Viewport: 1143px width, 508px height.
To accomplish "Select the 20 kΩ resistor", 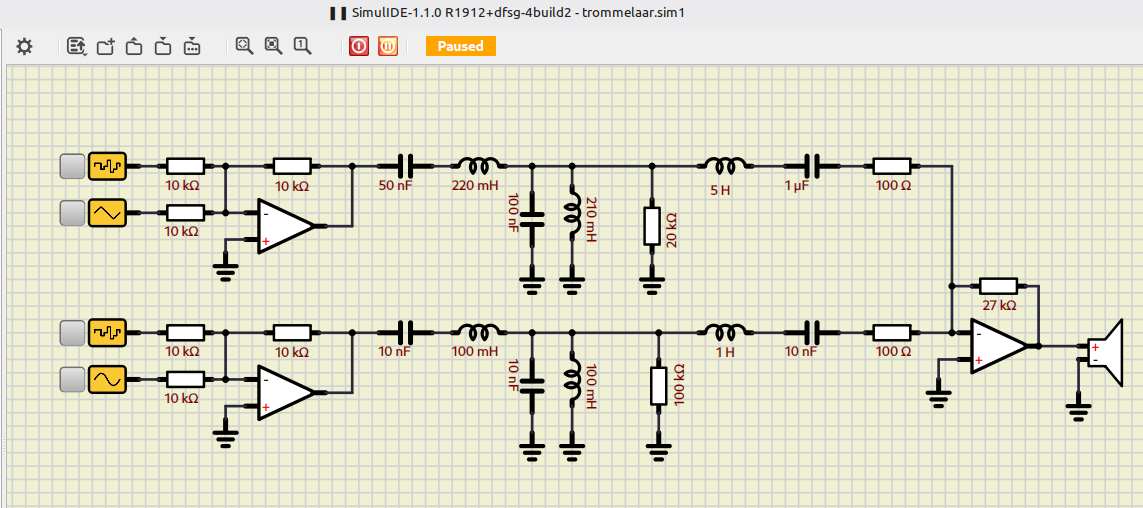I will (x=652, y=225).
